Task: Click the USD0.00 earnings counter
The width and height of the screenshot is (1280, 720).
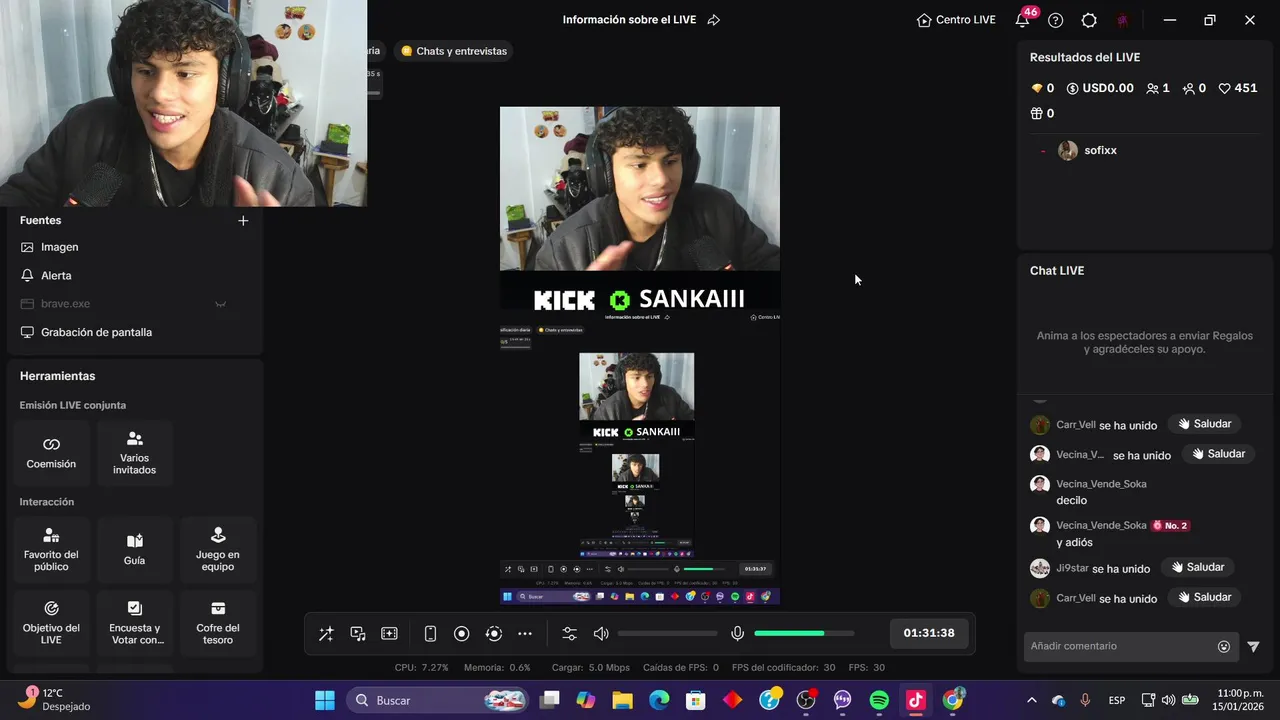Action: (1100, 88)
